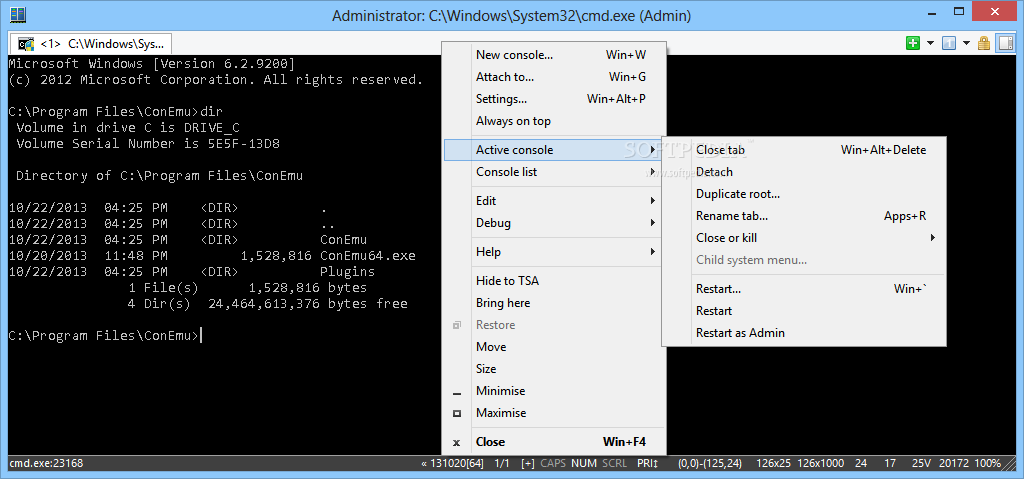Click the cmd icon on the console tab
This screenshot has height=479, width=1024.
[x=26, y=44]
